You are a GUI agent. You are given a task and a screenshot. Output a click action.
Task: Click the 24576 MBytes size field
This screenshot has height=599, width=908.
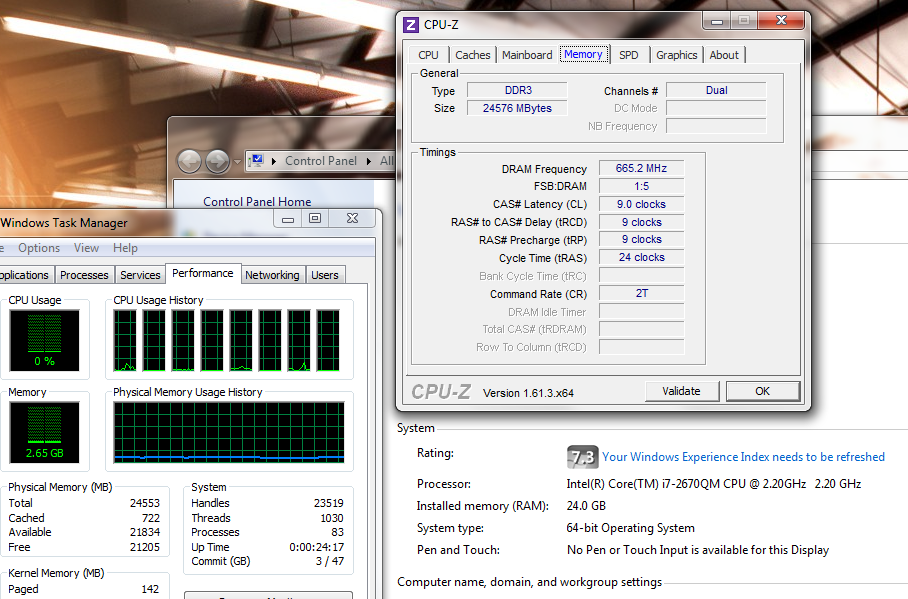pos(518,108)
